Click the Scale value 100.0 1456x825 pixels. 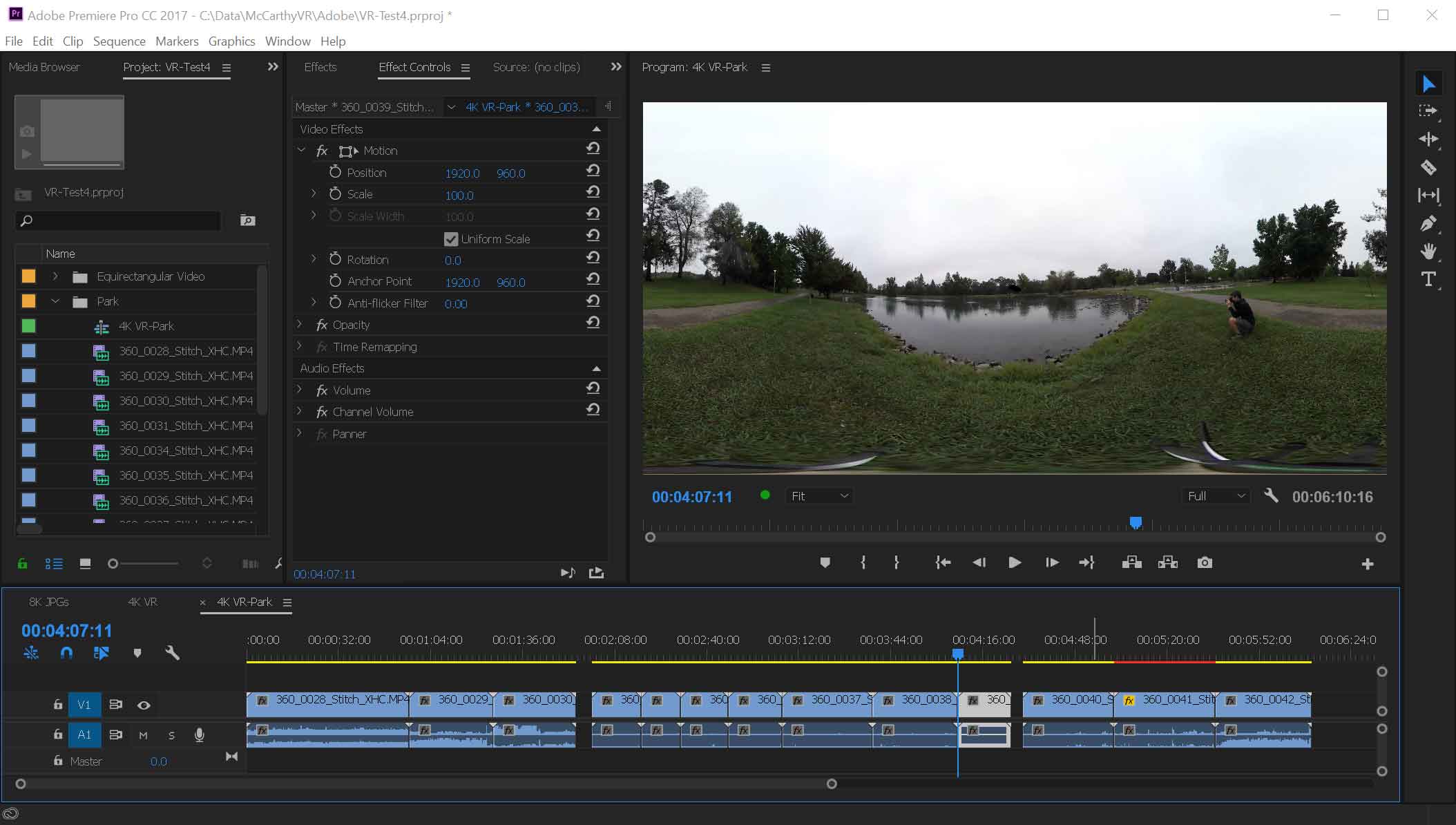tap(459, 196)
